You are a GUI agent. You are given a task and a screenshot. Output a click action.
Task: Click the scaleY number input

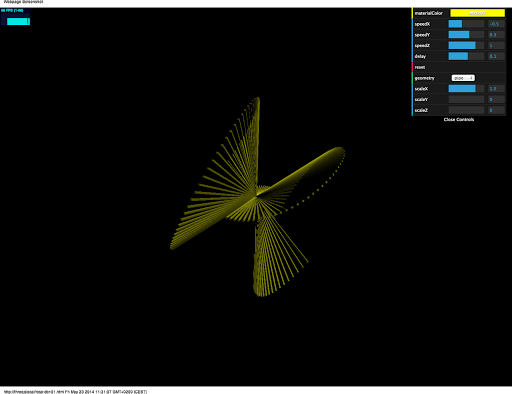coord(496,99)
